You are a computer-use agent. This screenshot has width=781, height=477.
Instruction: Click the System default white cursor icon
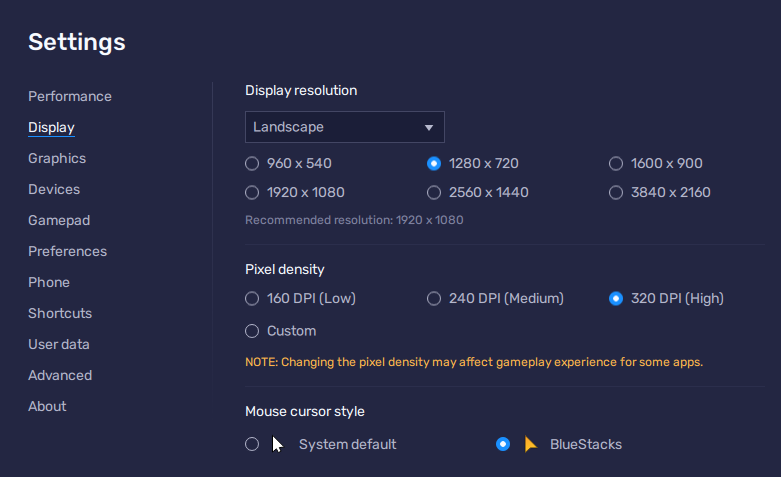tap(277, 445)
